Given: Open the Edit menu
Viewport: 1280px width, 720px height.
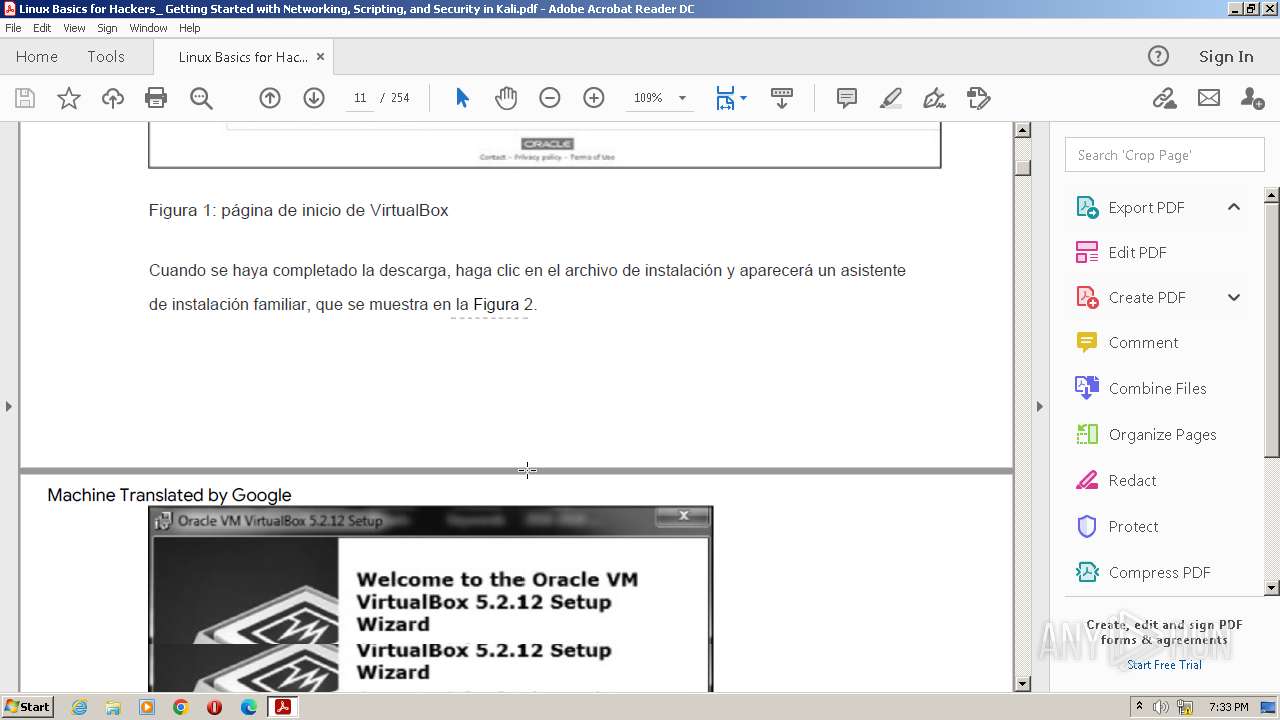Looking at the screenshot, I should click(x=42, y=28).
